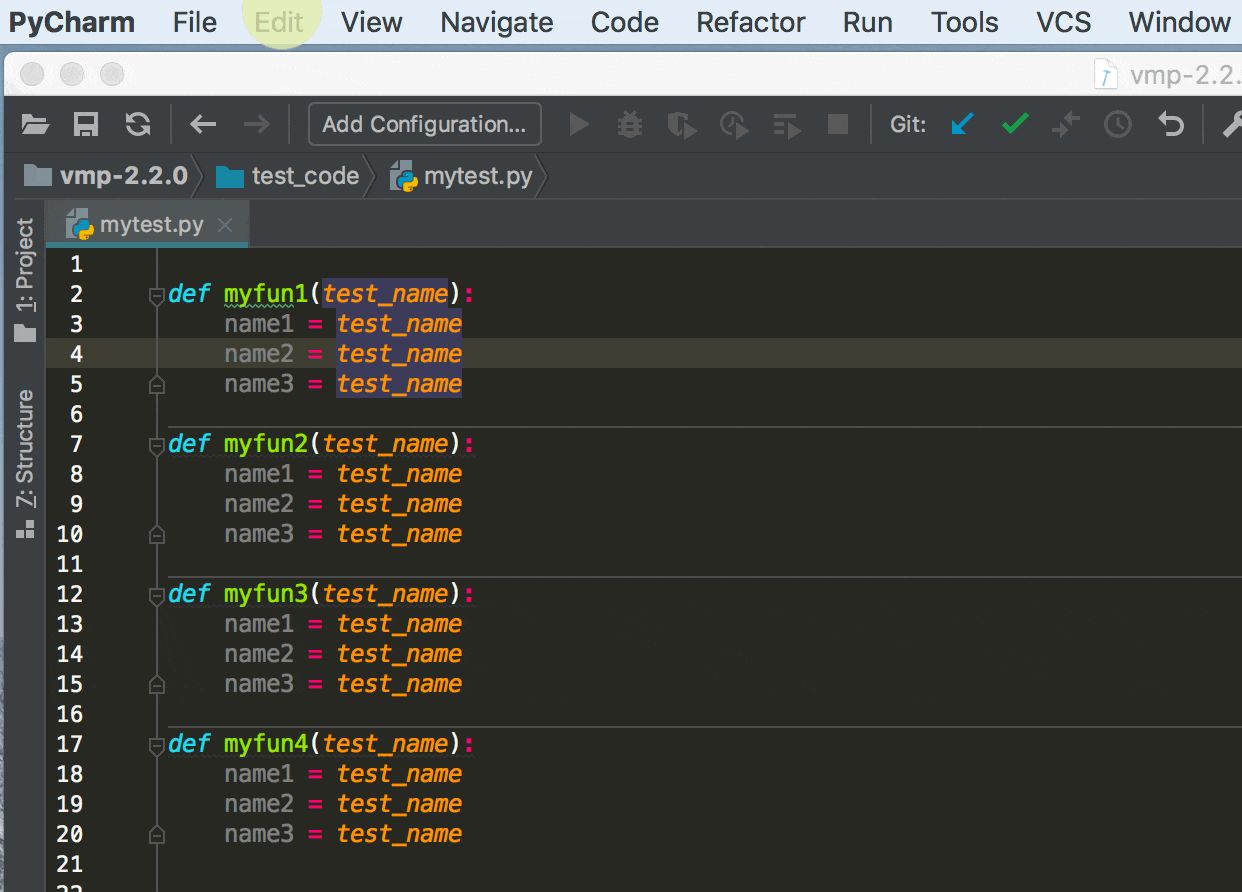Open the Refactor menu
Screen dimensions: 1242x892
point(750,22)
